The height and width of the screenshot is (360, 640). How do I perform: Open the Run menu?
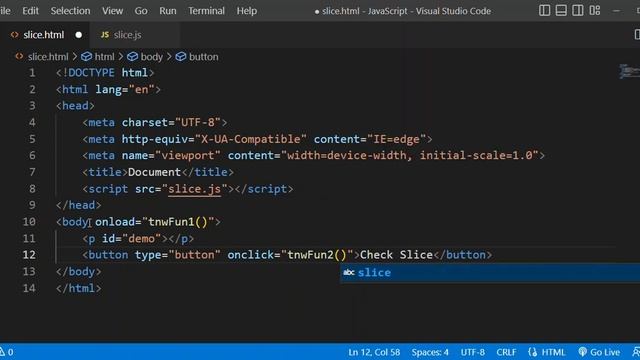click(168, 11)
